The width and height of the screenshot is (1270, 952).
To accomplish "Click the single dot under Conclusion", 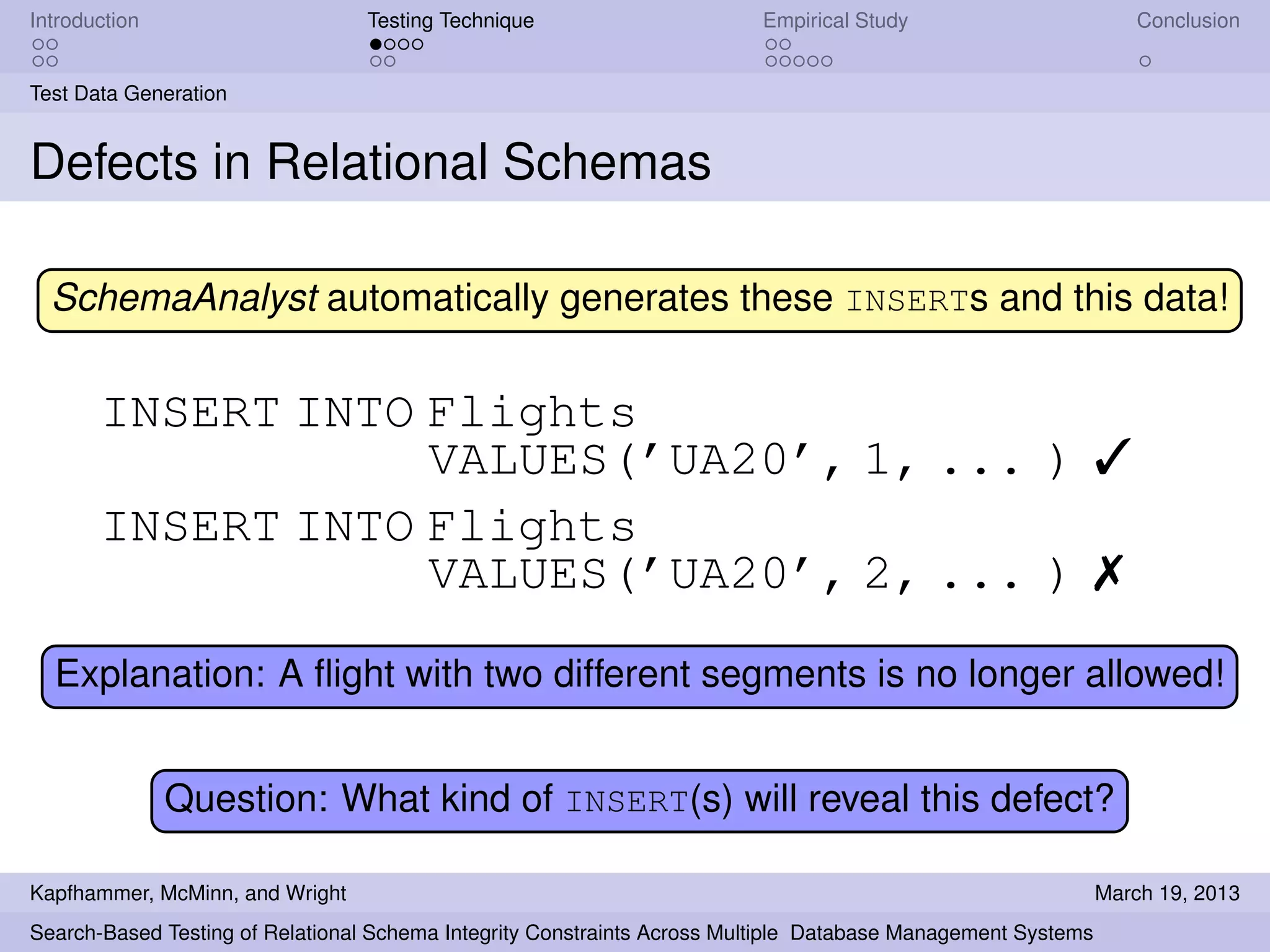I will [1145, 61].
